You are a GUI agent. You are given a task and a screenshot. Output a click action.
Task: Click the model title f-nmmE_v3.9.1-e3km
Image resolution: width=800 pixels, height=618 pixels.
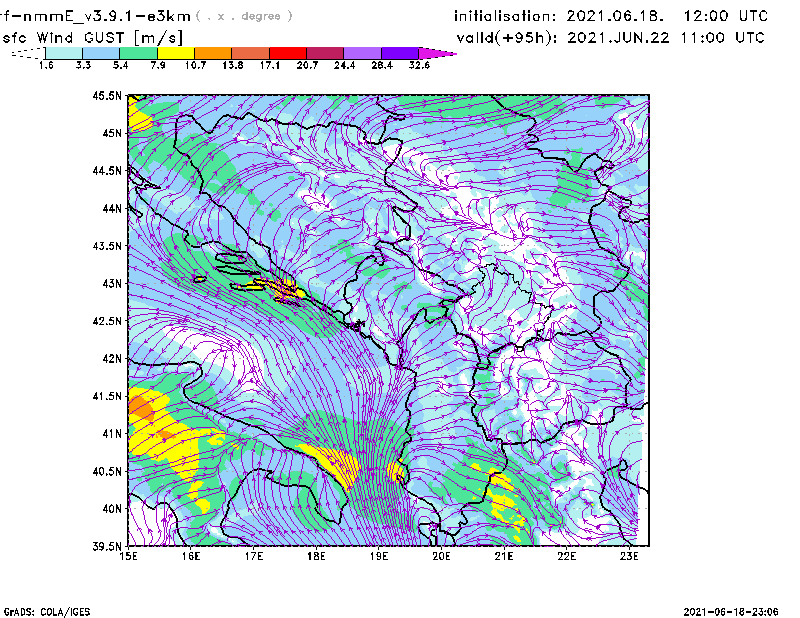[95, 16]
